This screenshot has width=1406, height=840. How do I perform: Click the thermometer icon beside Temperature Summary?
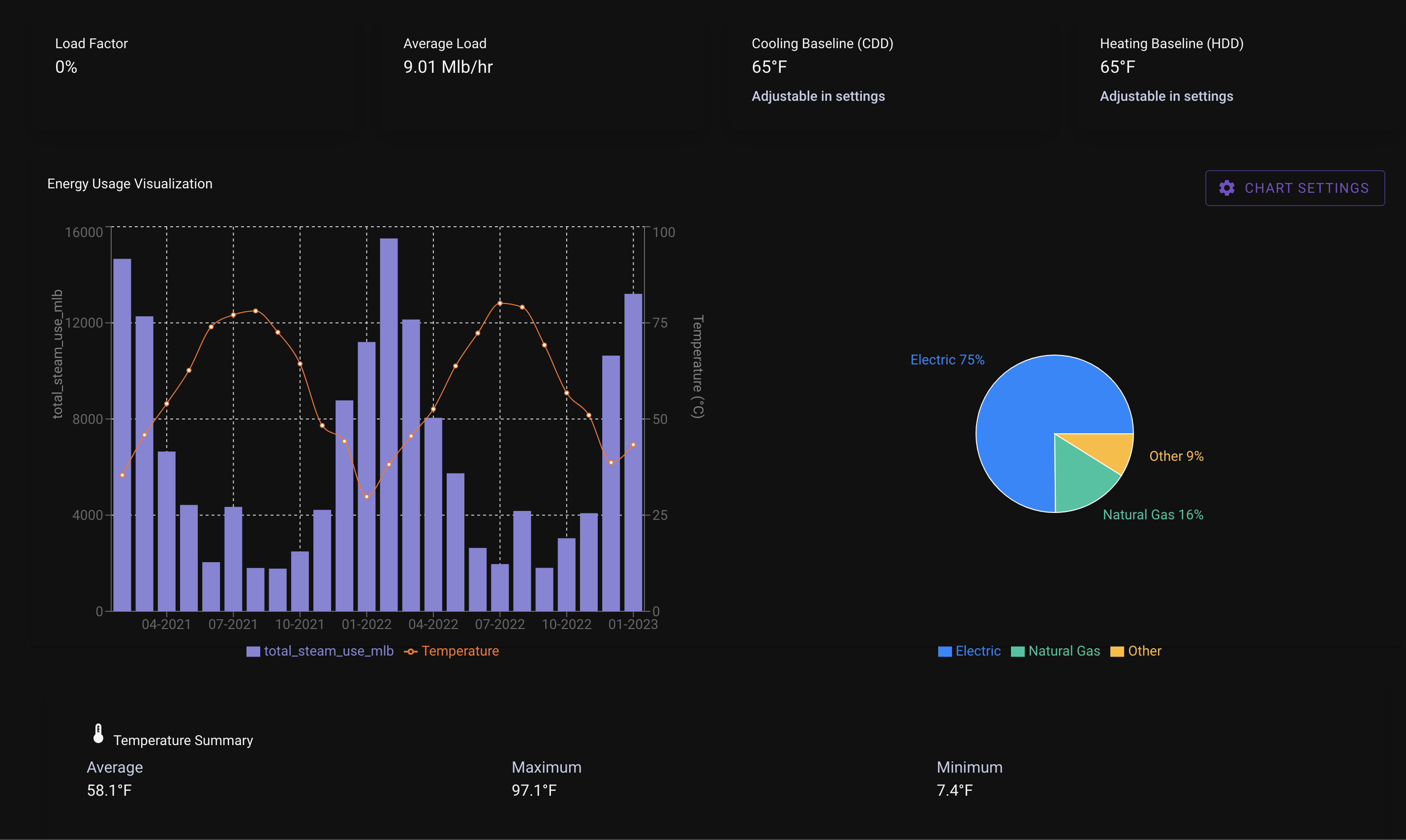98,734
